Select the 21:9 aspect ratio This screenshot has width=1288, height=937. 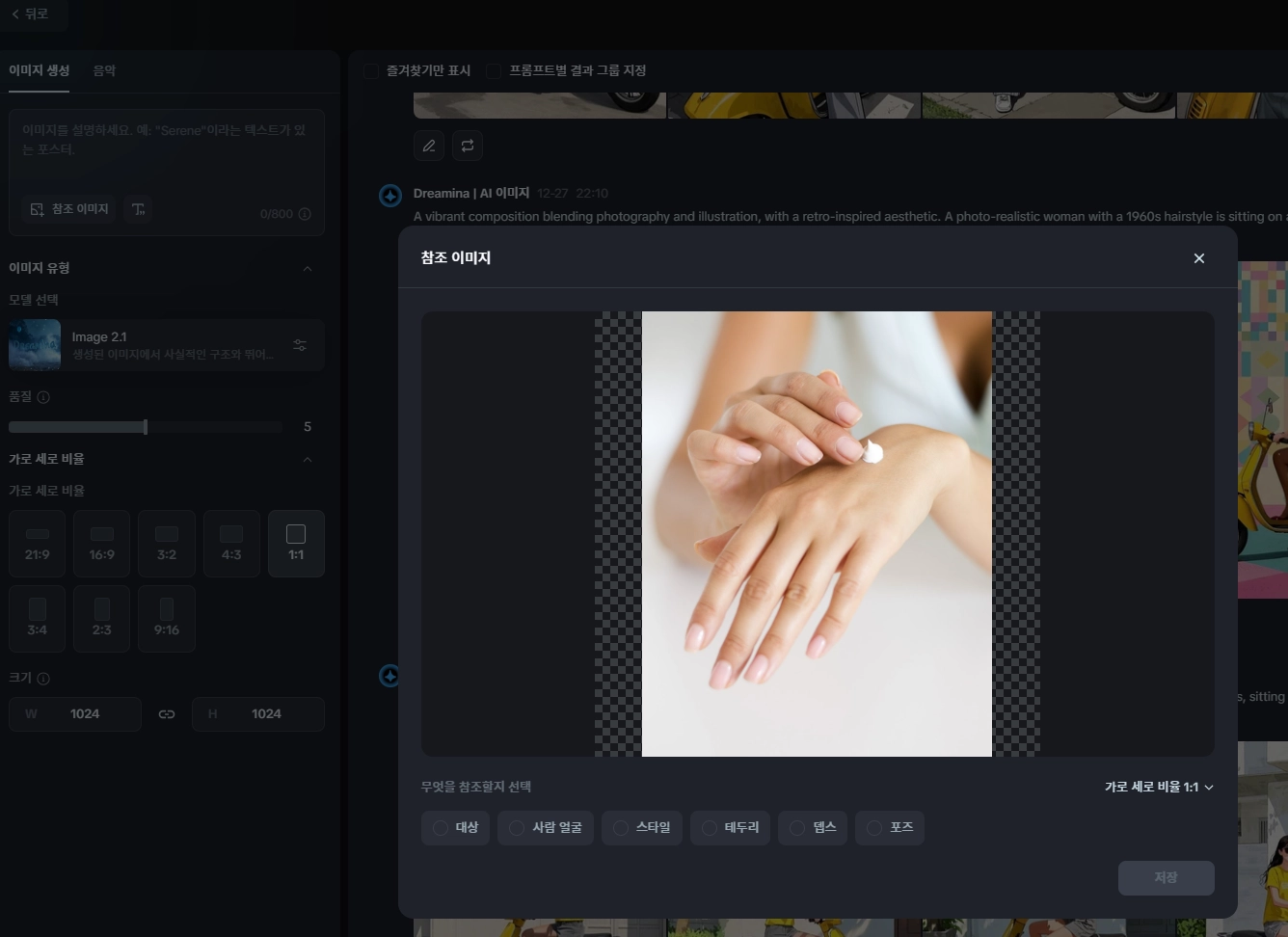(38, 544)
